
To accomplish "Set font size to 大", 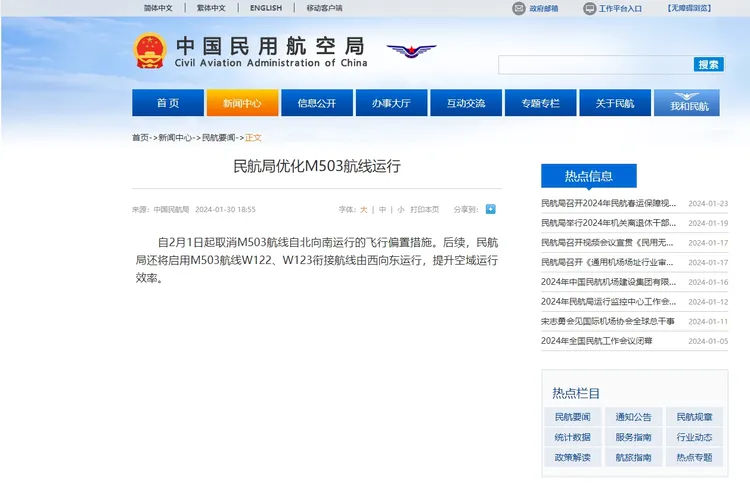I will click(x=364, y=210).
